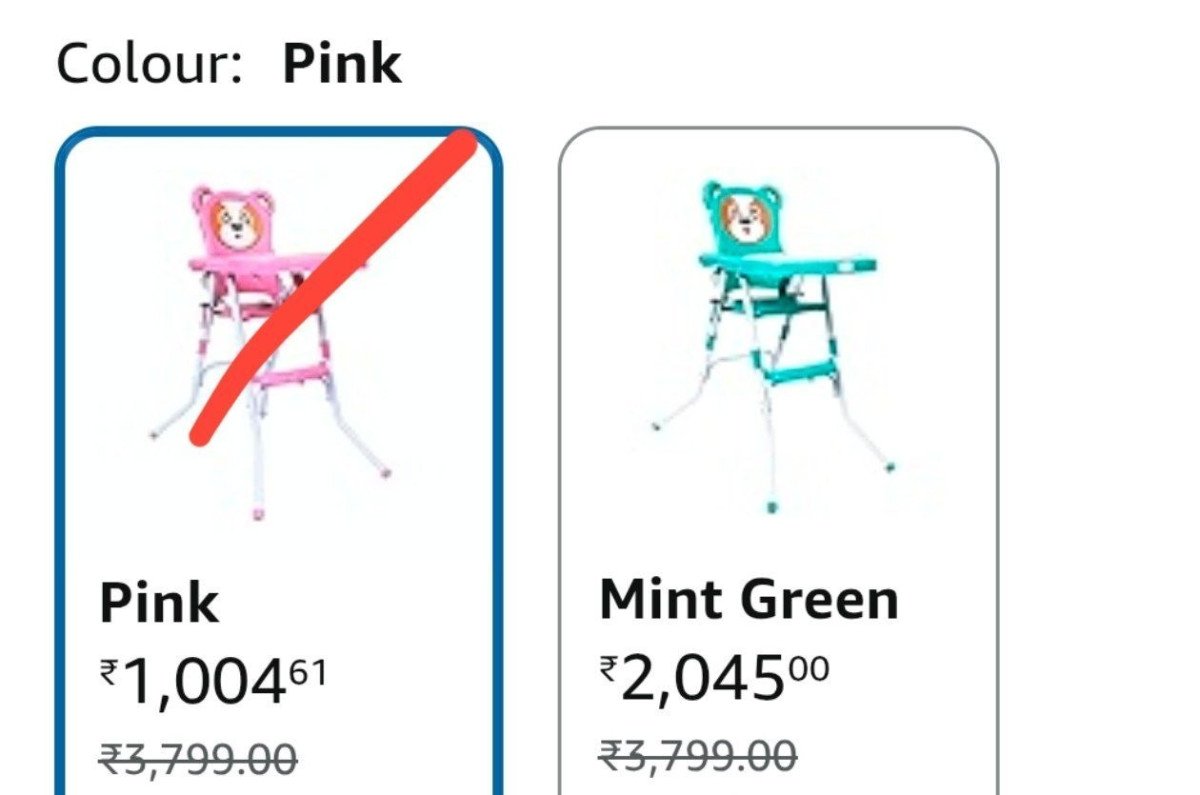This screenshot has width=1200, height=795.
Task: Click the rupee symbol before 1,004 price
Action: pyautogui.click(x=109, y=674)
